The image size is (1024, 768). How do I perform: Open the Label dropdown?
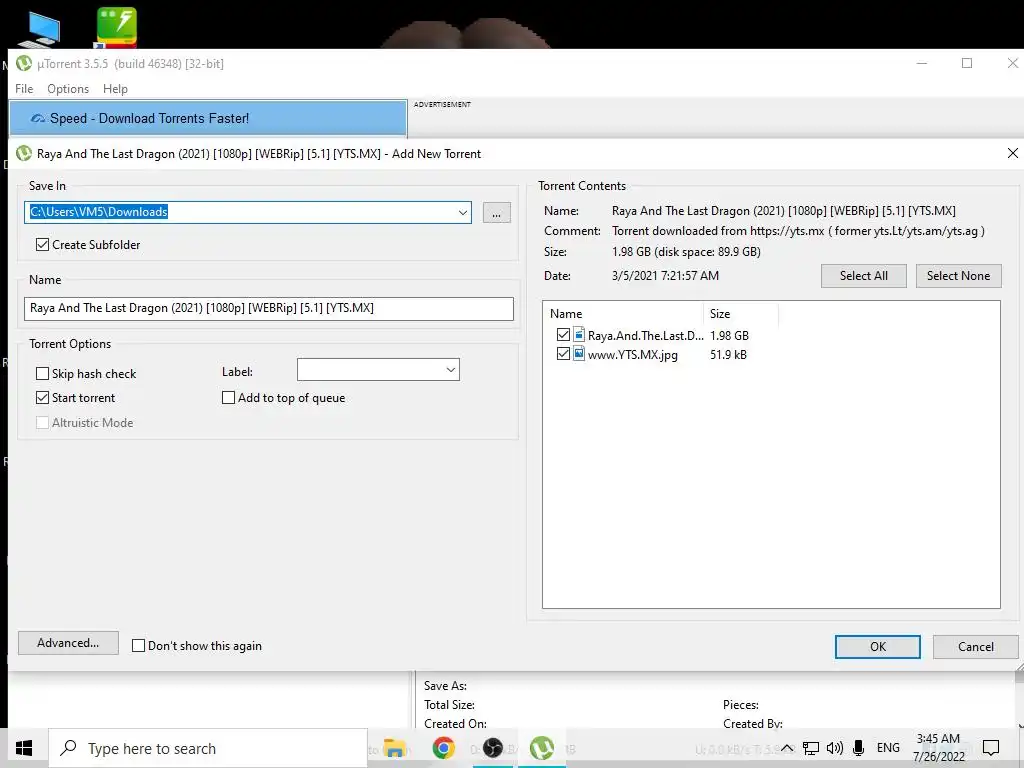click(451, 370)
